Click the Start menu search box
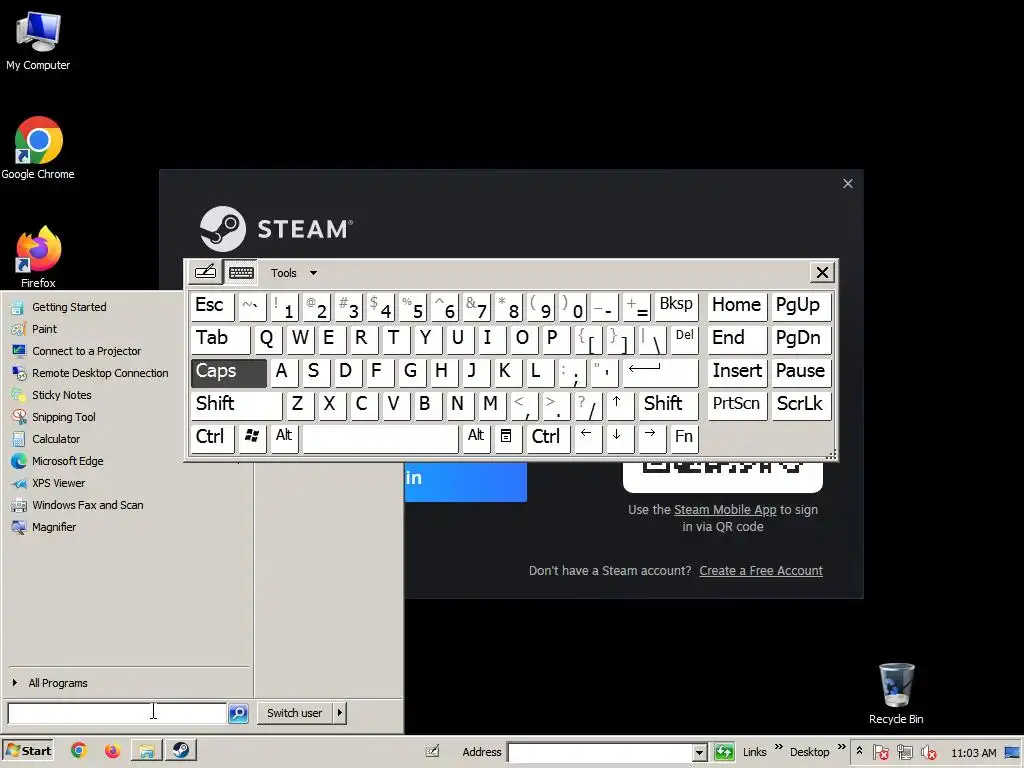Screen dimensions: 1024x768 tap(117, 713)
